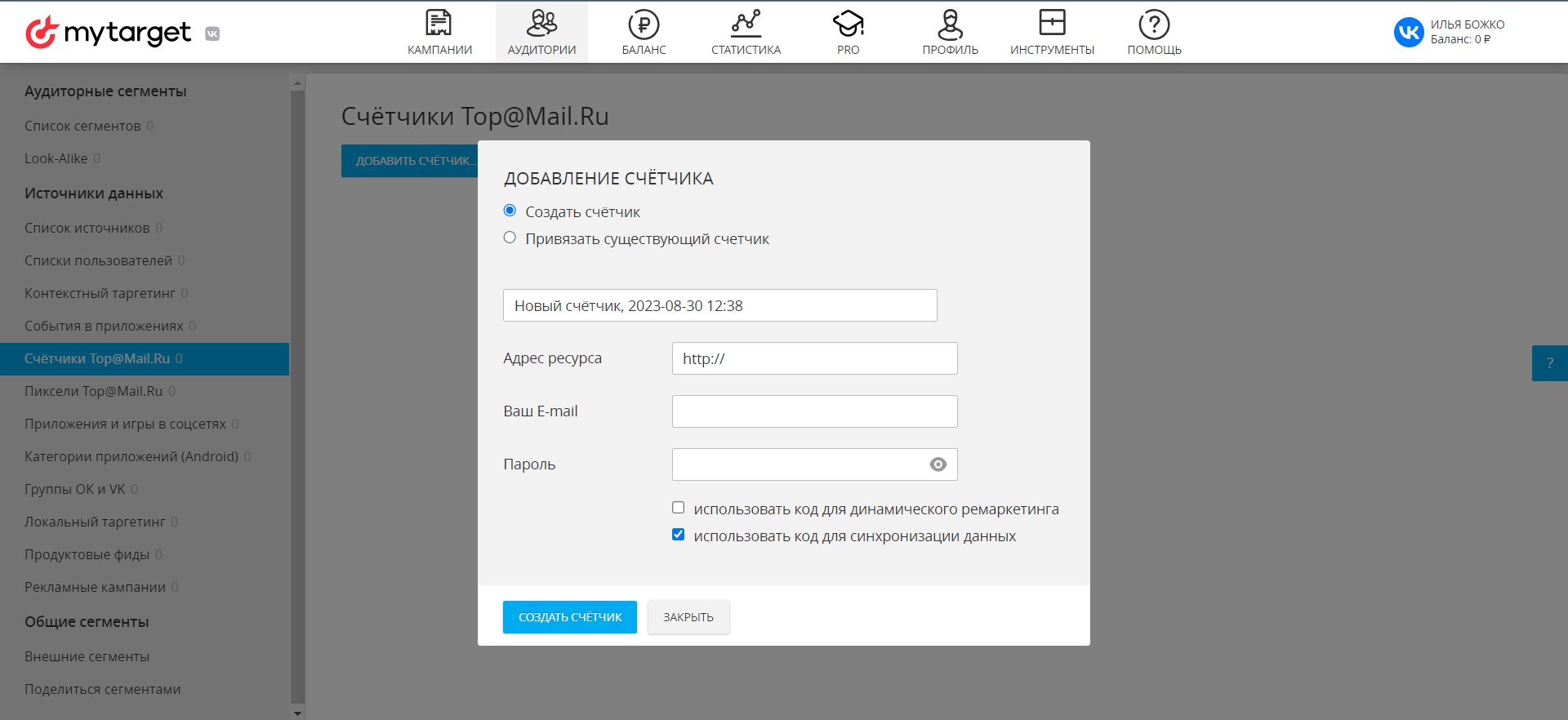Image resolution: width=1568 pixels, height=720 pixels.
Task: Click the sidebar vertical scrollbar track
Action: [x=297, y=397]
